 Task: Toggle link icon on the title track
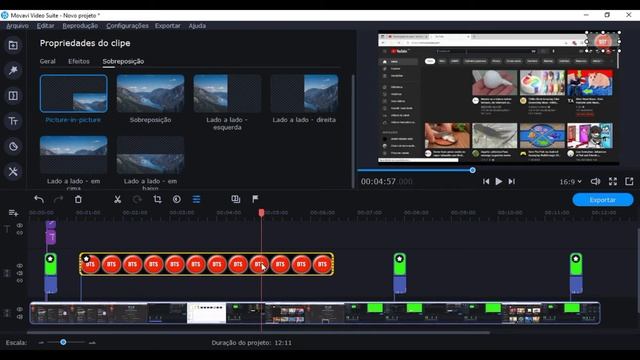[20, 233]
